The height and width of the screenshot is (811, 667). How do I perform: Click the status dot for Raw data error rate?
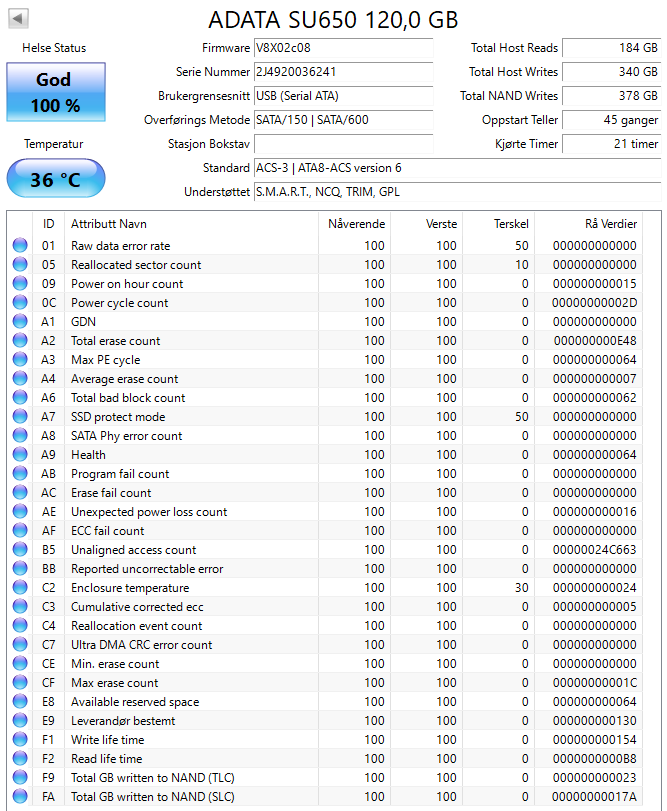click(x=20, y=245)
